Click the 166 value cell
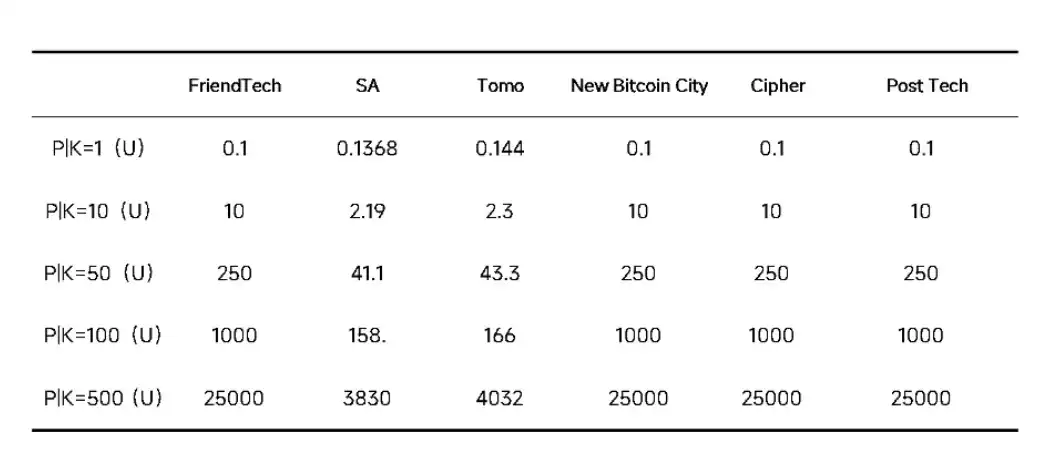This screenshot has height=451, width=1047. click(500, 335)
